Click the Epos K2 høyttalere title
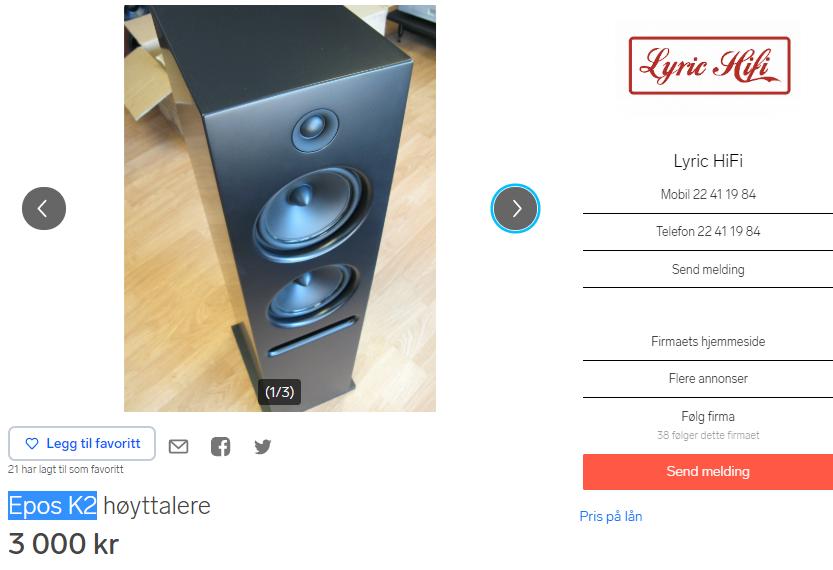Screen dimensions: 833x570 pos(109,506)
